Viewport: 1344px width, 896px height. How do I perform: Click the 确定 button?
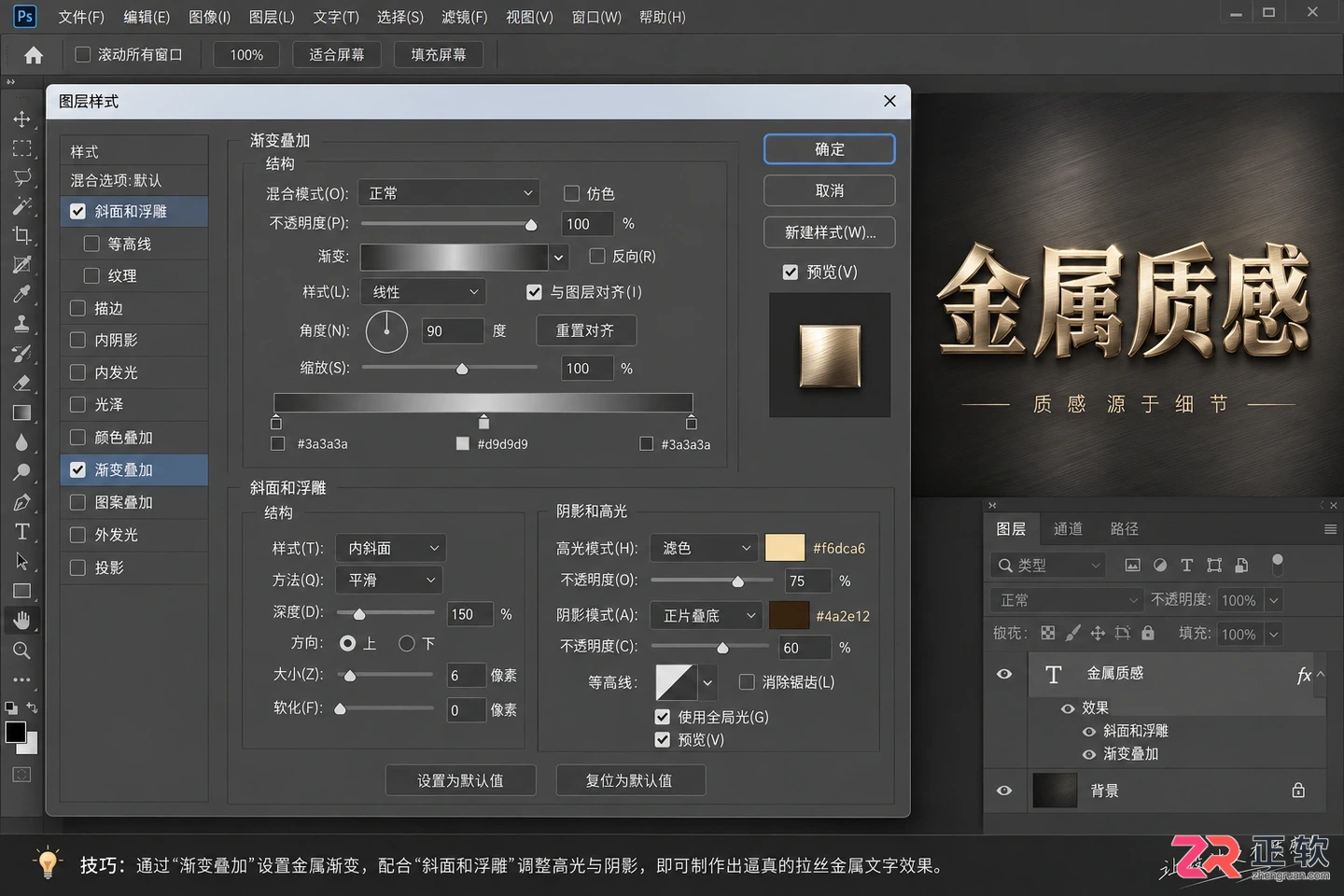pyautogui.click(x=830, y=149)
